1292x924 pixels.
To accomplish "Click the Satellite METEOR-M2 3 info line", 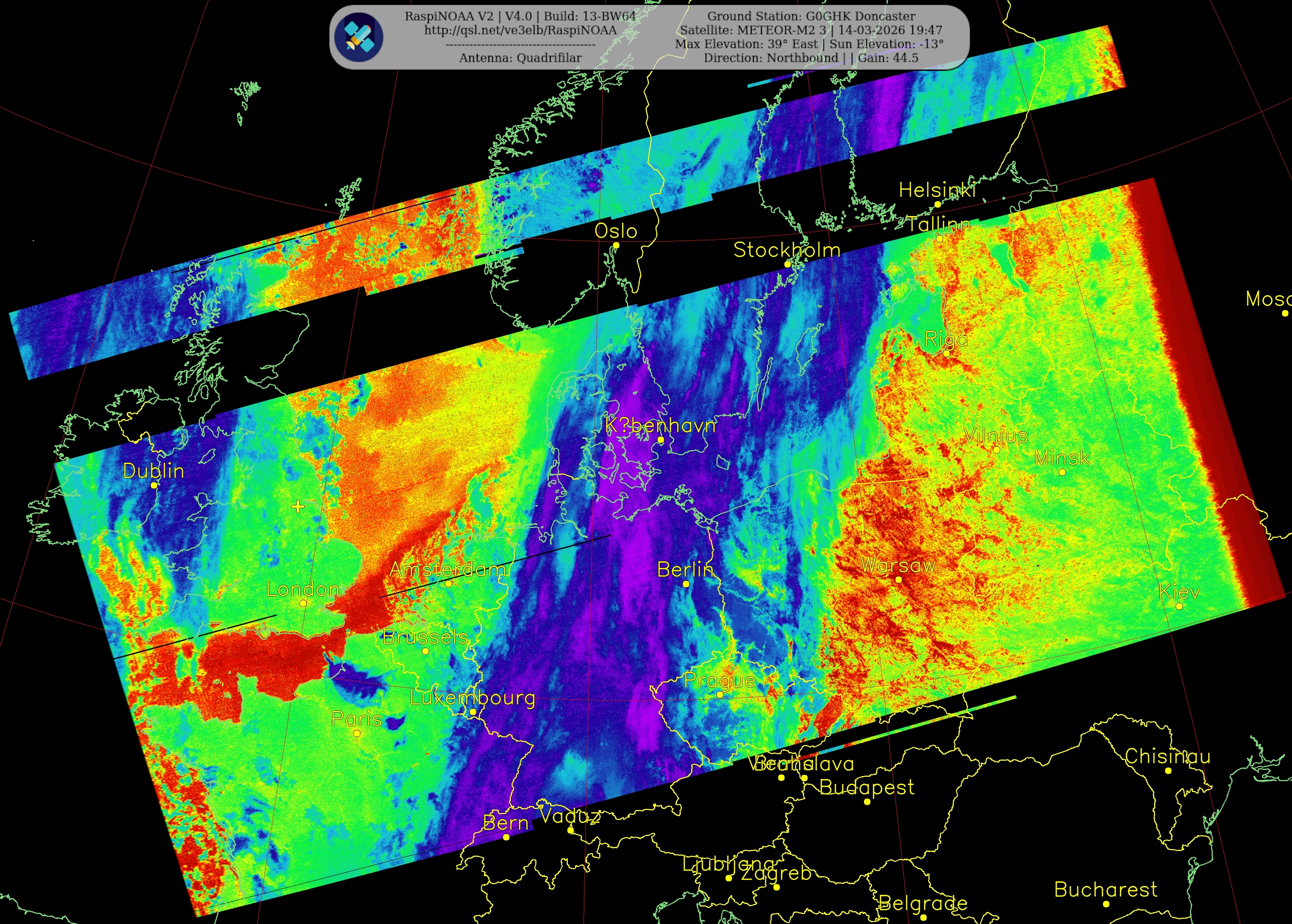I will (811, 30).
